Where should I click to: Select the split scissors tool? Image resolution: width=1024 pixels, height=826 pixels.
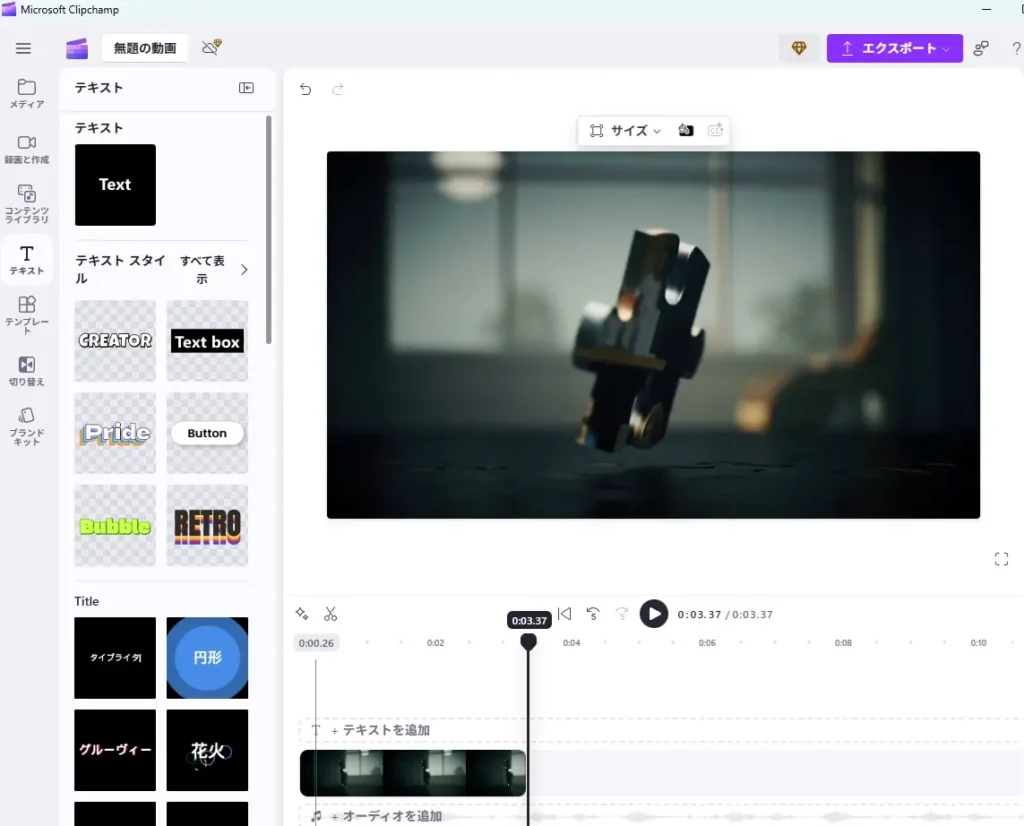[x=330, y=614]
